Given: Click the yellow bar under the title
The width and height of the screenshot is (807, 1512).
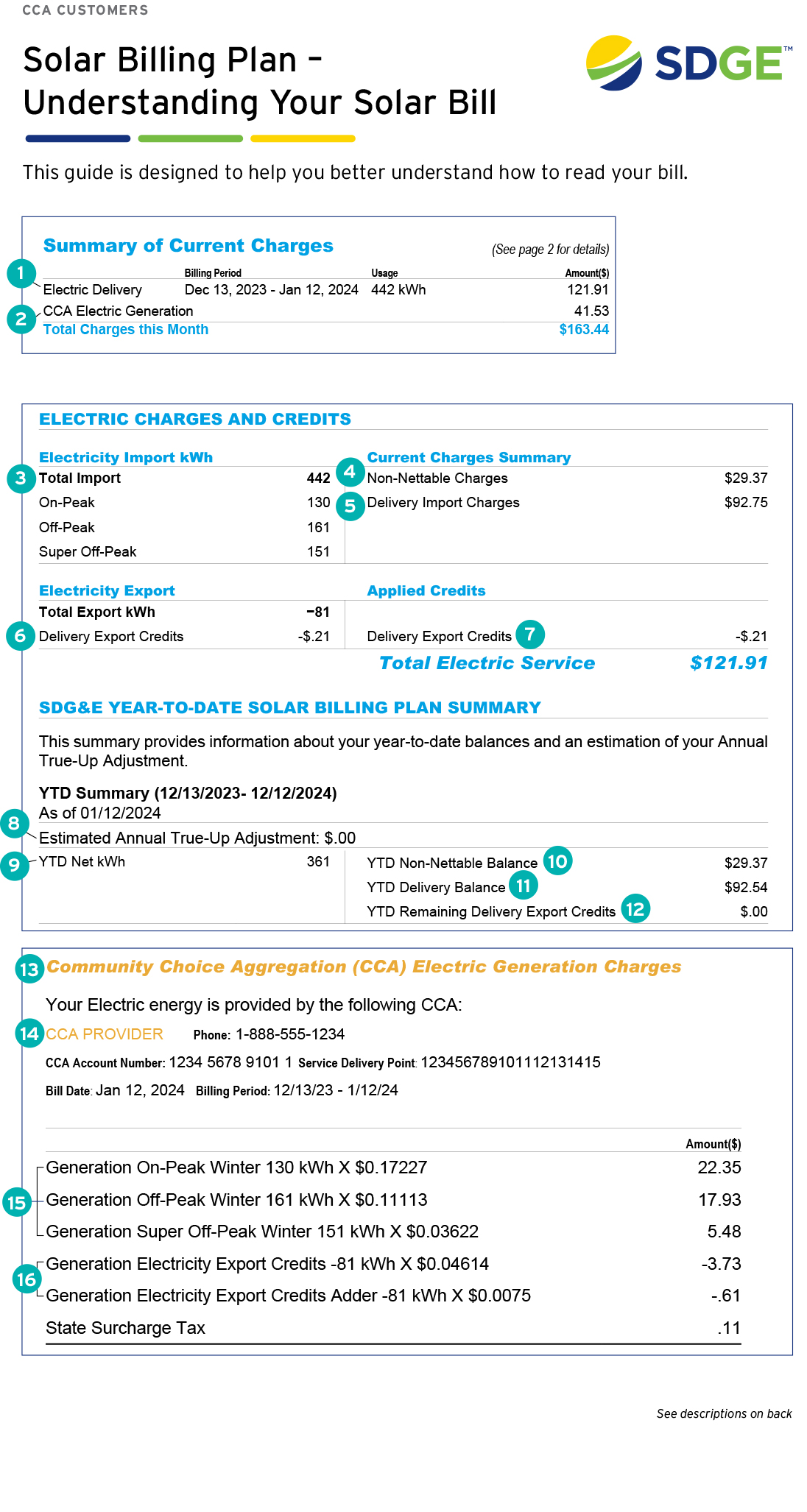Looking at the screenshot, I should 303,138.
